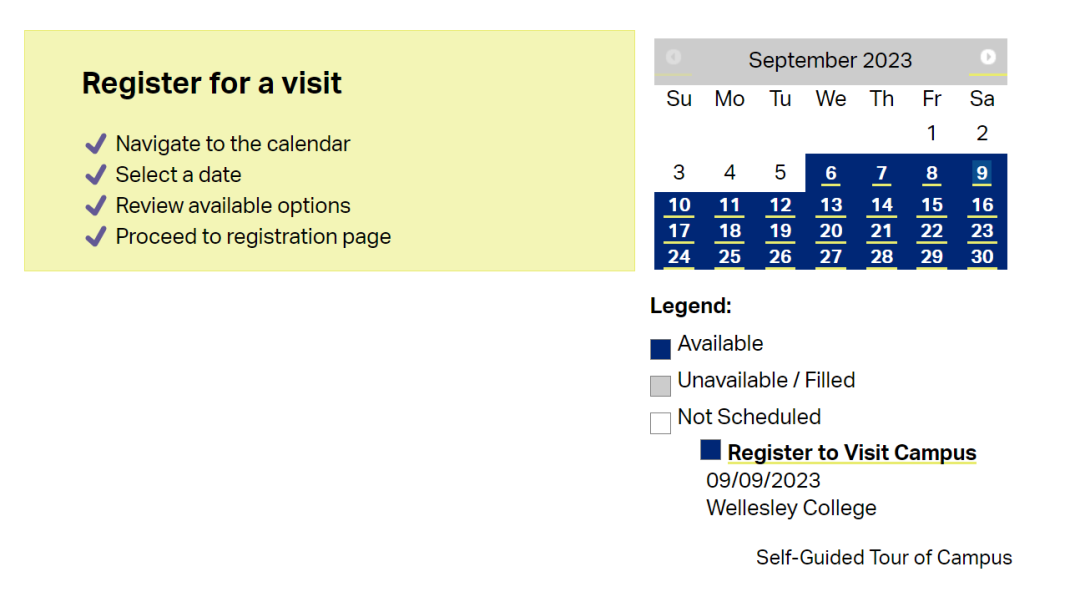Image resolution: width=1080 pixels, height=592 pixels.
Task: Pick Monday September 11 date
Action: click(729, 205)
